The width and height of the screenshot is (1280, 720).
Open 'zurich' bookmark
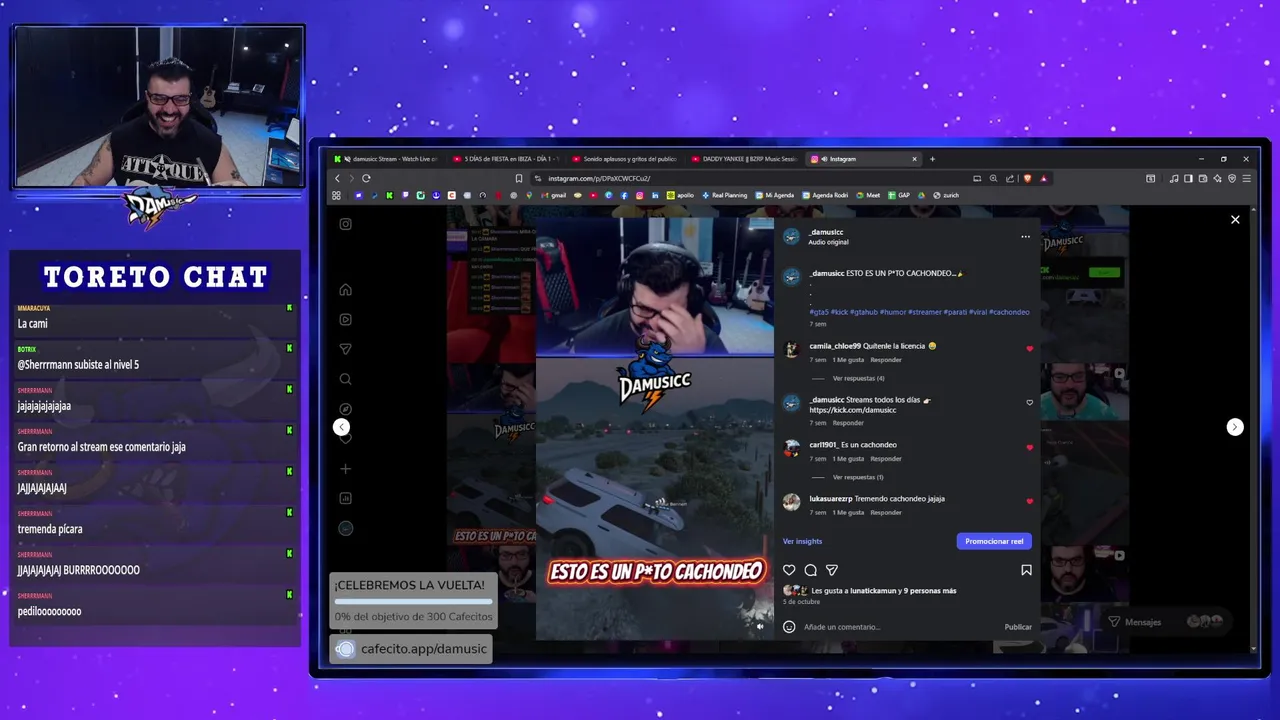click(946, 195)
